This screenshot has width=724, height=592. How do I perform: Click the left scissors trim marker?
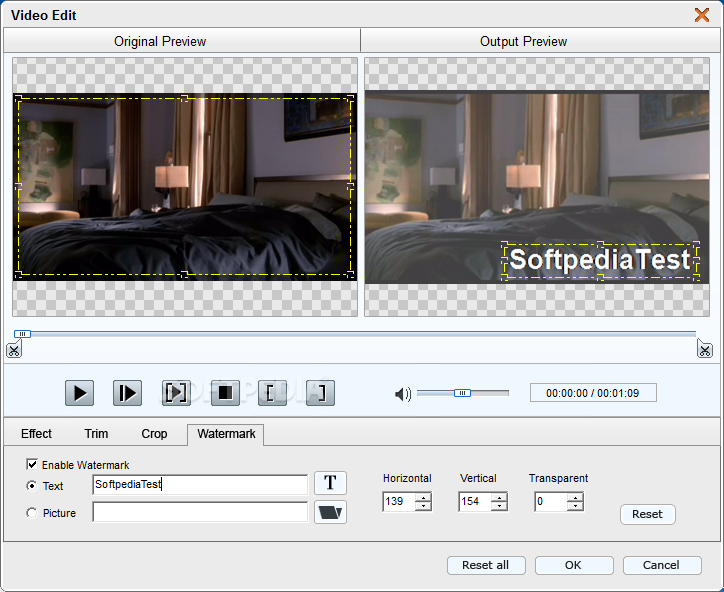(14, 350)
